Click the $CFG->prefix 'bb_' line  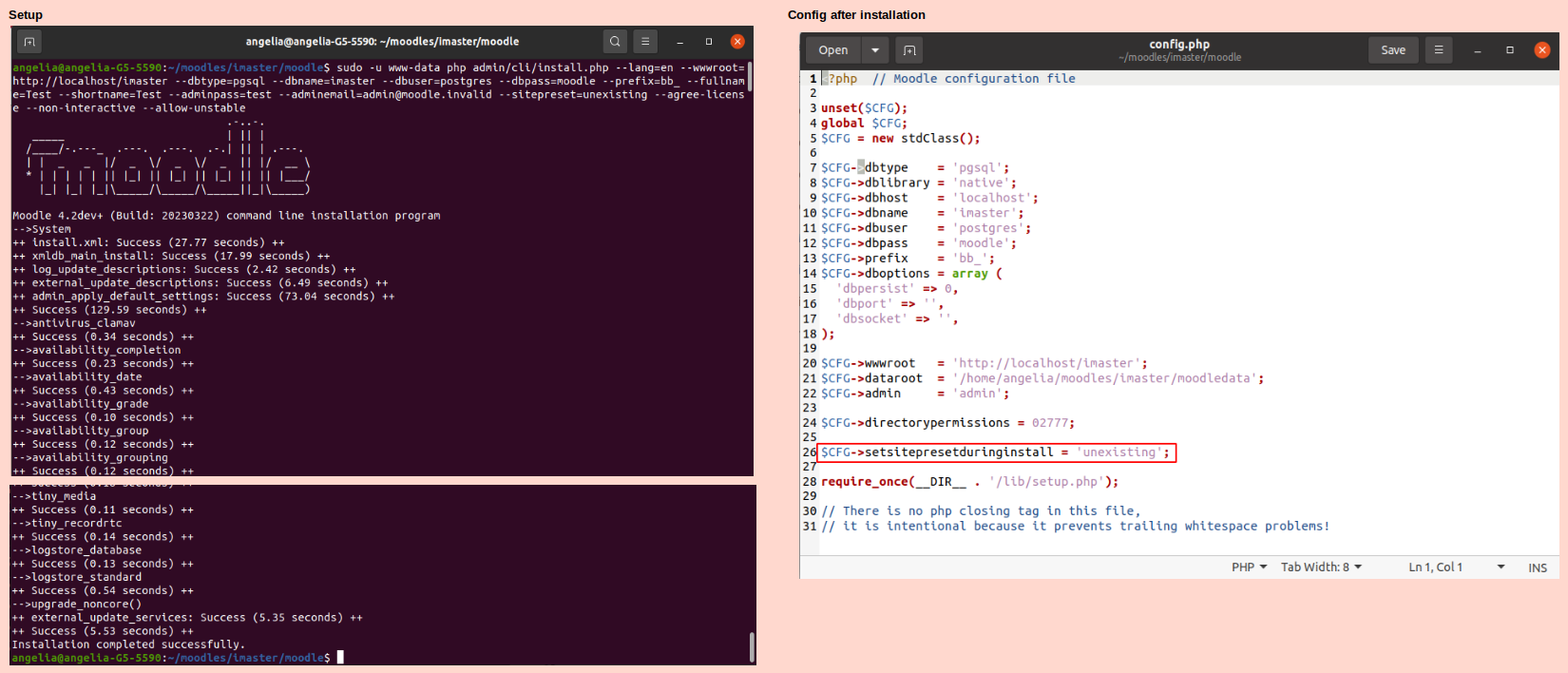tap(908, 259)
